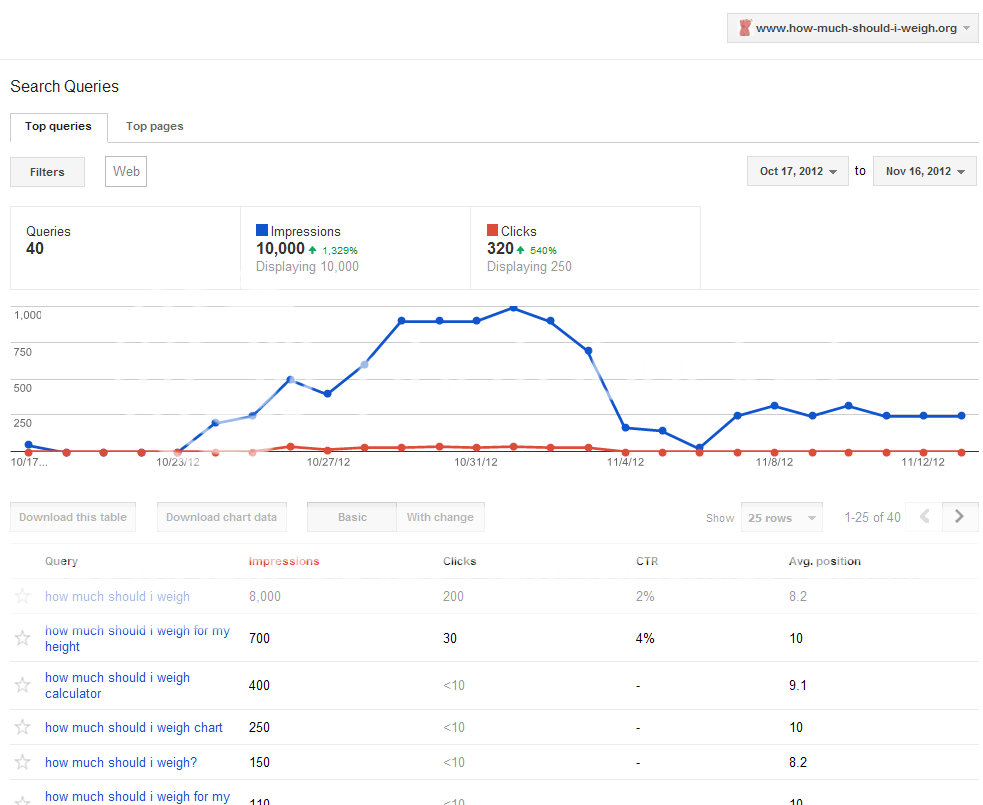Open the 25 rows dropdown
The image size is (983, 805).
782,517
